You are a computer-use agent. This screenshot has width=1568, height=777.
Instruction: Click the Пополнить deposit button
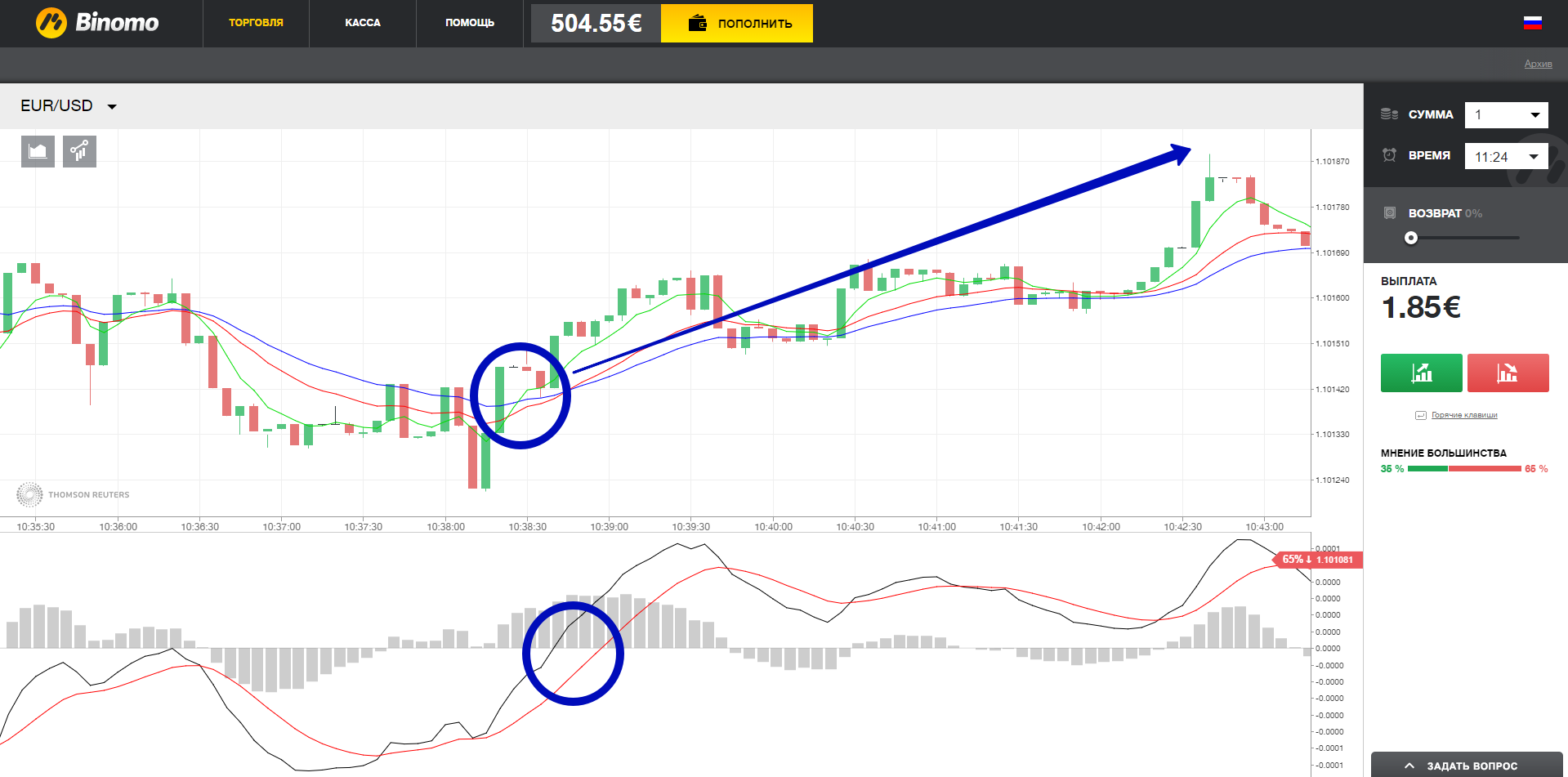[737, 23]
